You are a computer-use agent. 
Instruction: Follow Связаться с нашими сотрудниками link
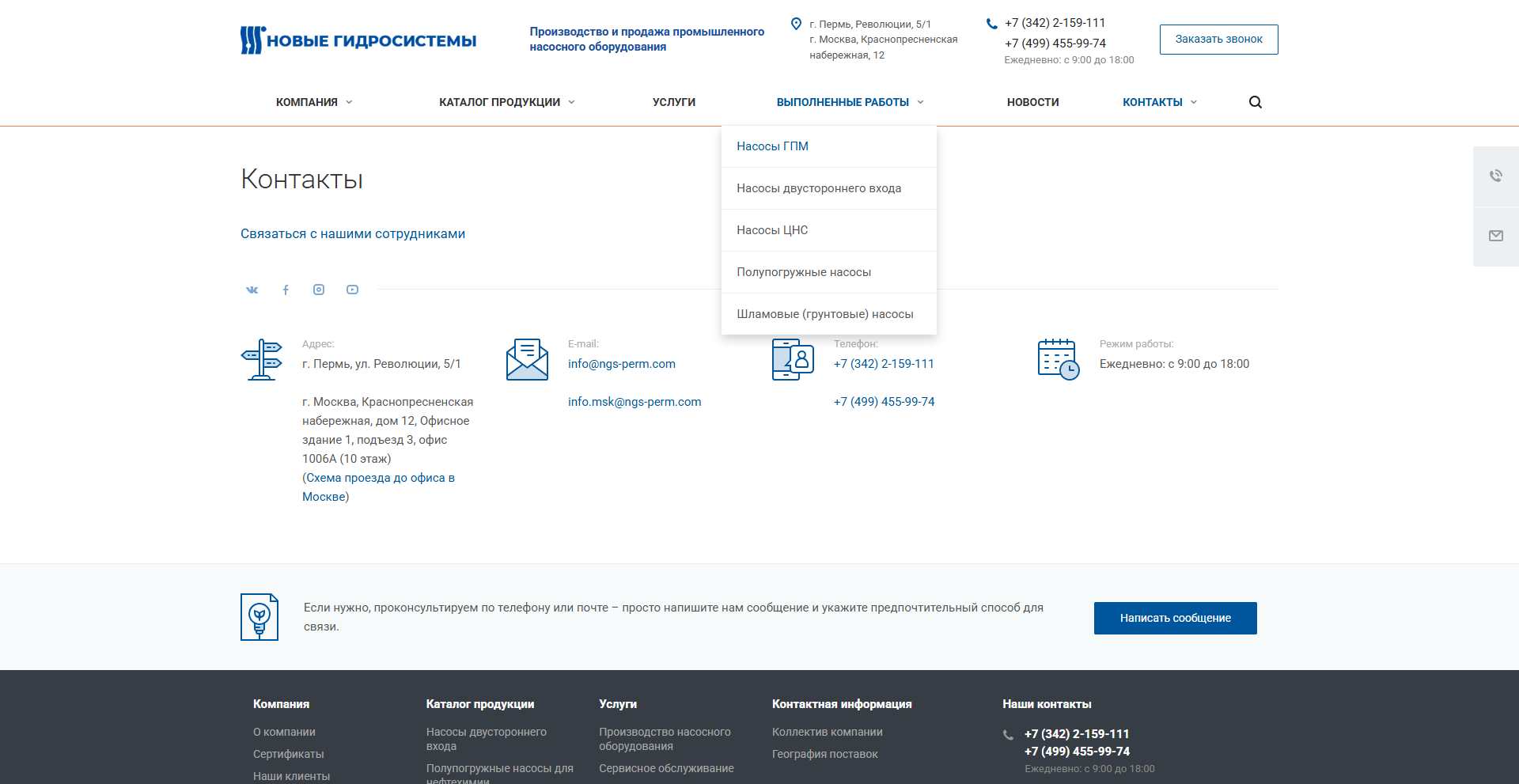tap(353, 233)
